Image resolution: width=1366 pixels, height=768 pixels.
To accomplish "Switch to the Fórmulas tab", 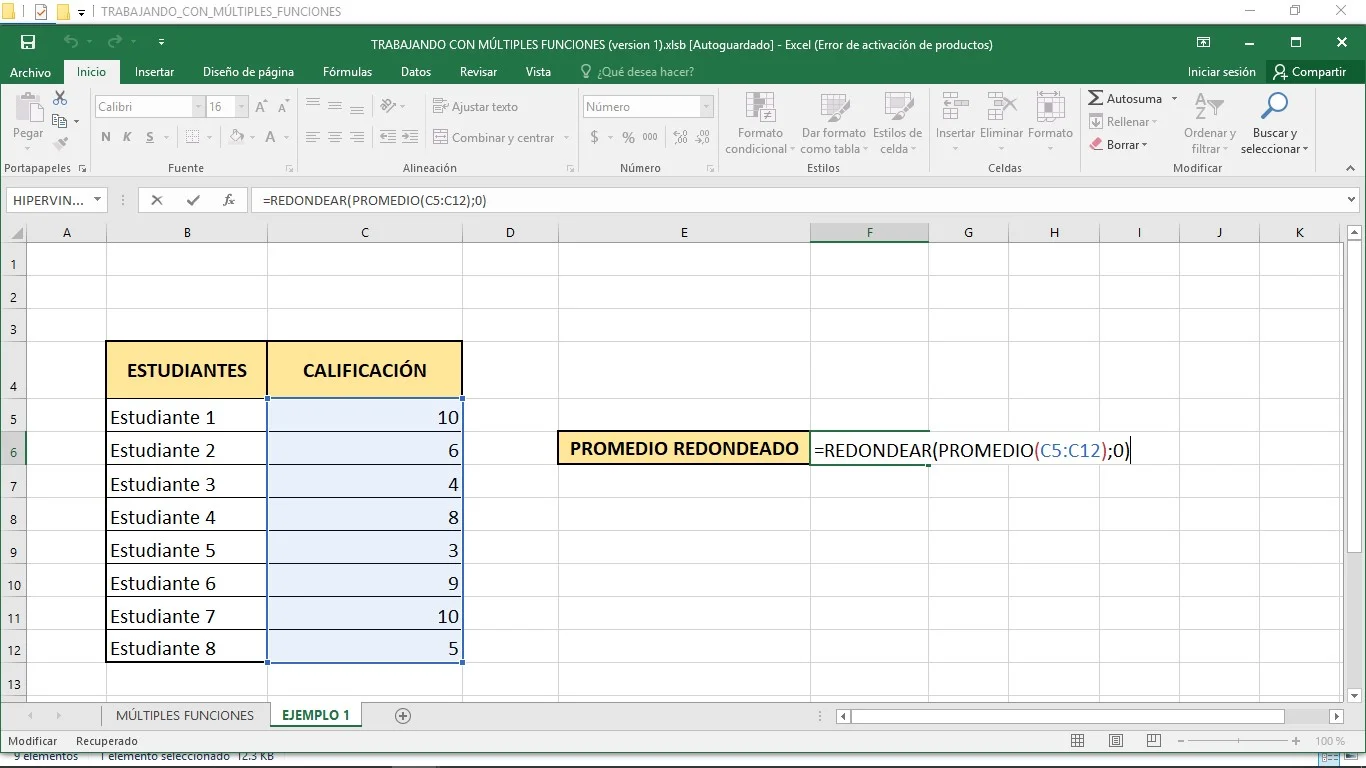I will click(347, 72).
